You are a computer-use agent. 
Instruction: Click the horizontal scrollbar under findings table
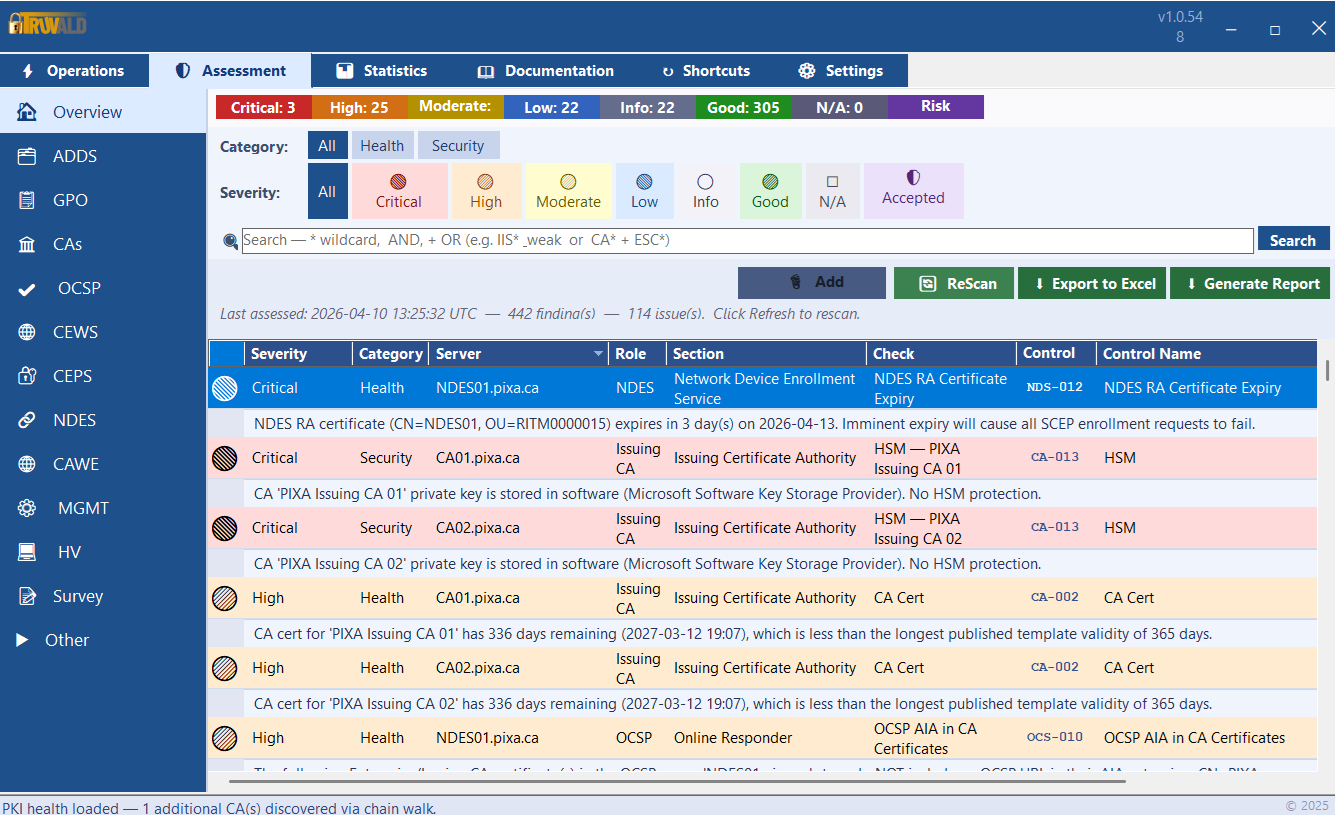click(x=677, y=780)
